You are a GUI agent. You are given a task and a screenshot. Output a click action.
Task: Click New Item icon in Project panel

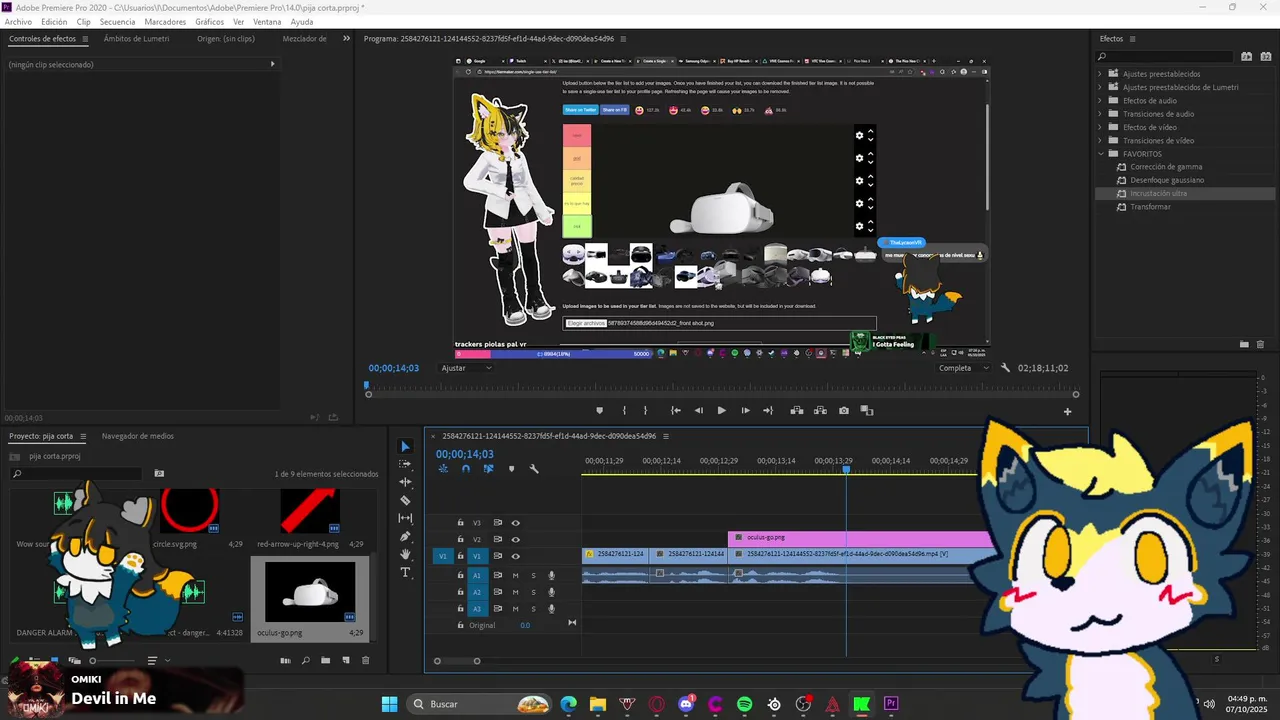(x=346, y=660)
